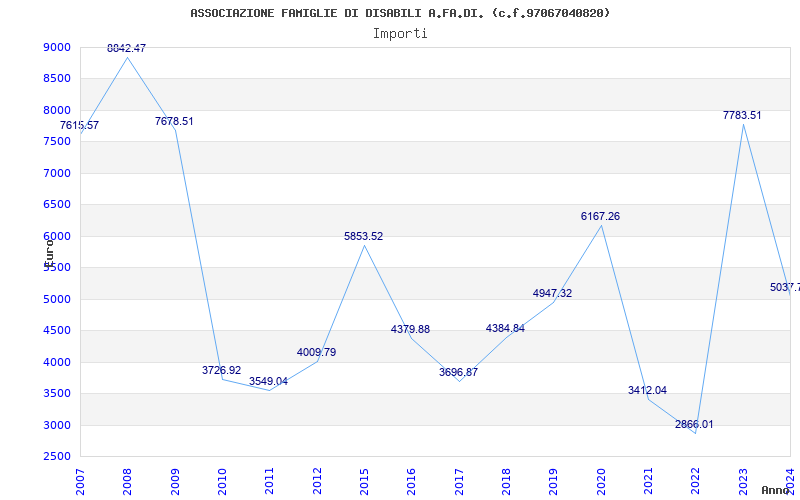
Task: Click y-axis tick 8000
Action: click(57, 110)
